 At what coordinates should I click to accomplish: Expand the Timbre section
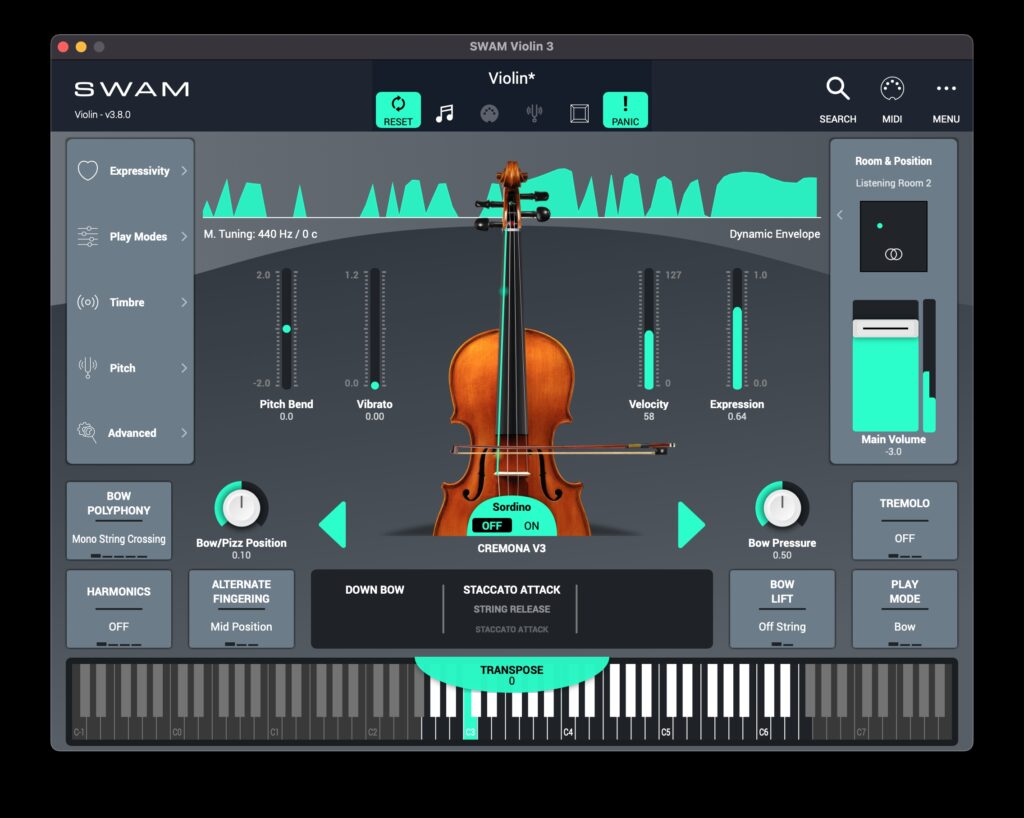128,302
